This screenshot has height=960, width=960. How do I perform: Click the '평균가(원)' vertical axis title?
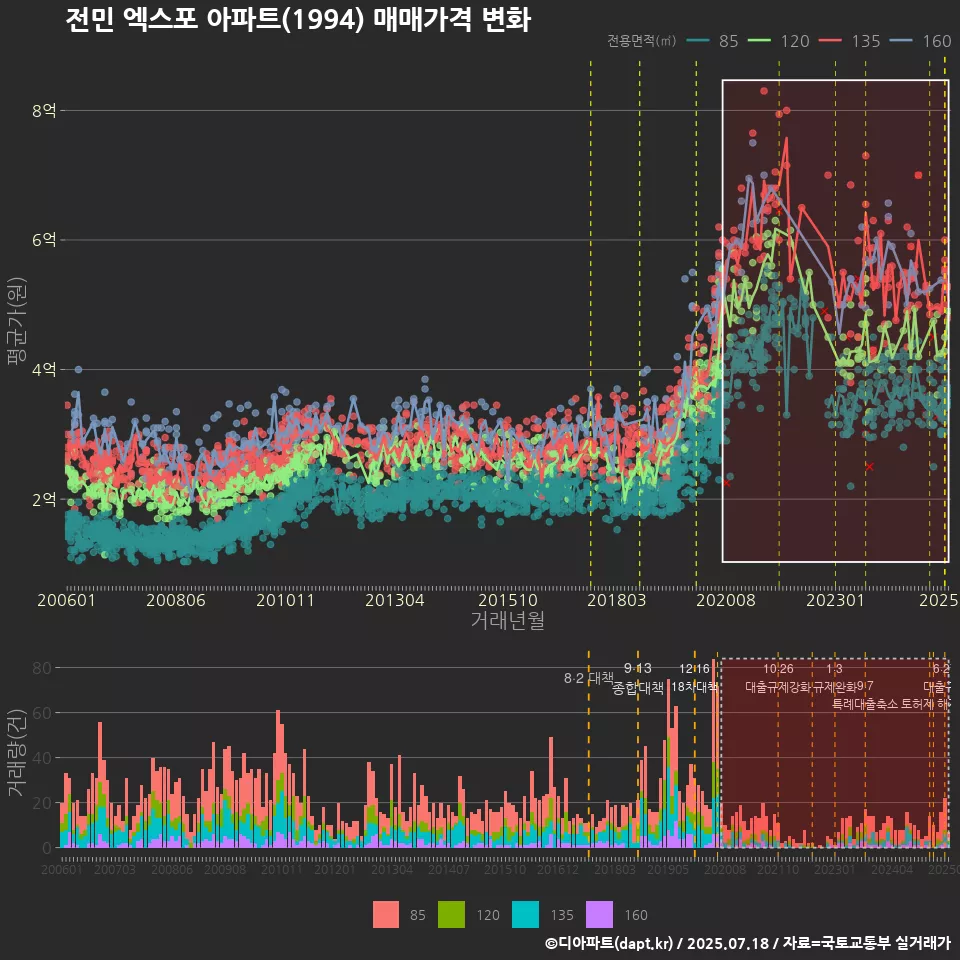click(16, 321)
